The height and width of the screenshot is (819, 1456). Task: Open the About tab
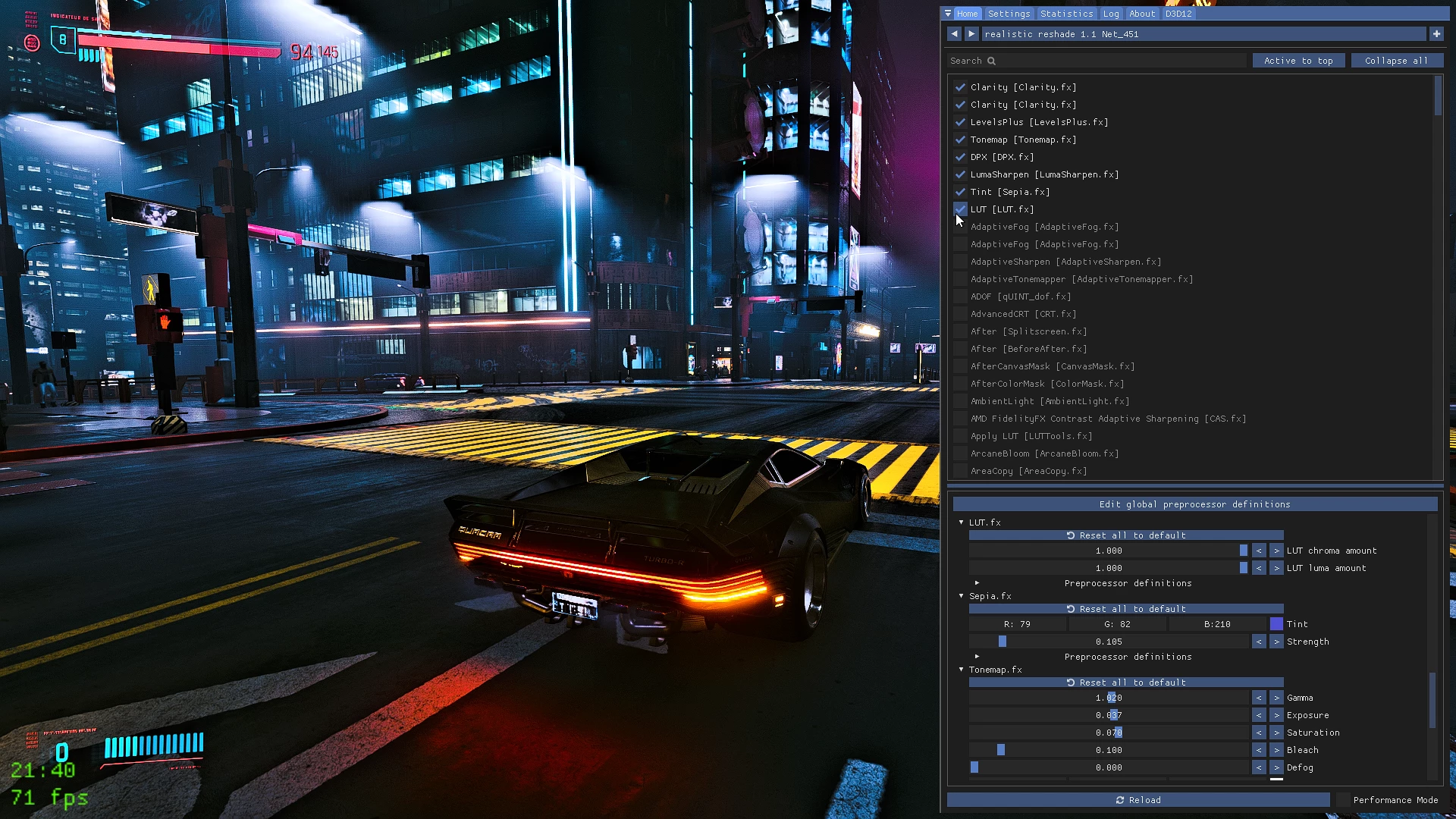click(1142, 14)
